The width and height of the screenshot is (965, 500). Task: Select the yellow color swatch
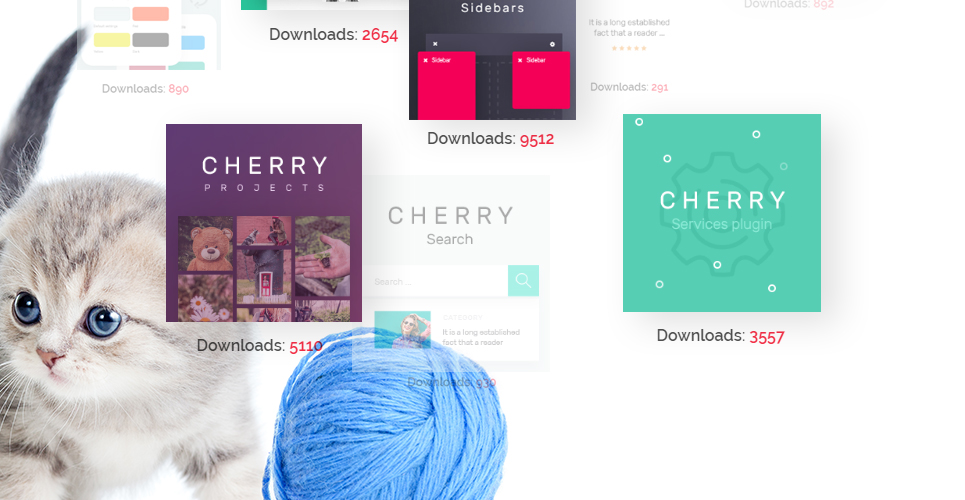pos(112,40)
